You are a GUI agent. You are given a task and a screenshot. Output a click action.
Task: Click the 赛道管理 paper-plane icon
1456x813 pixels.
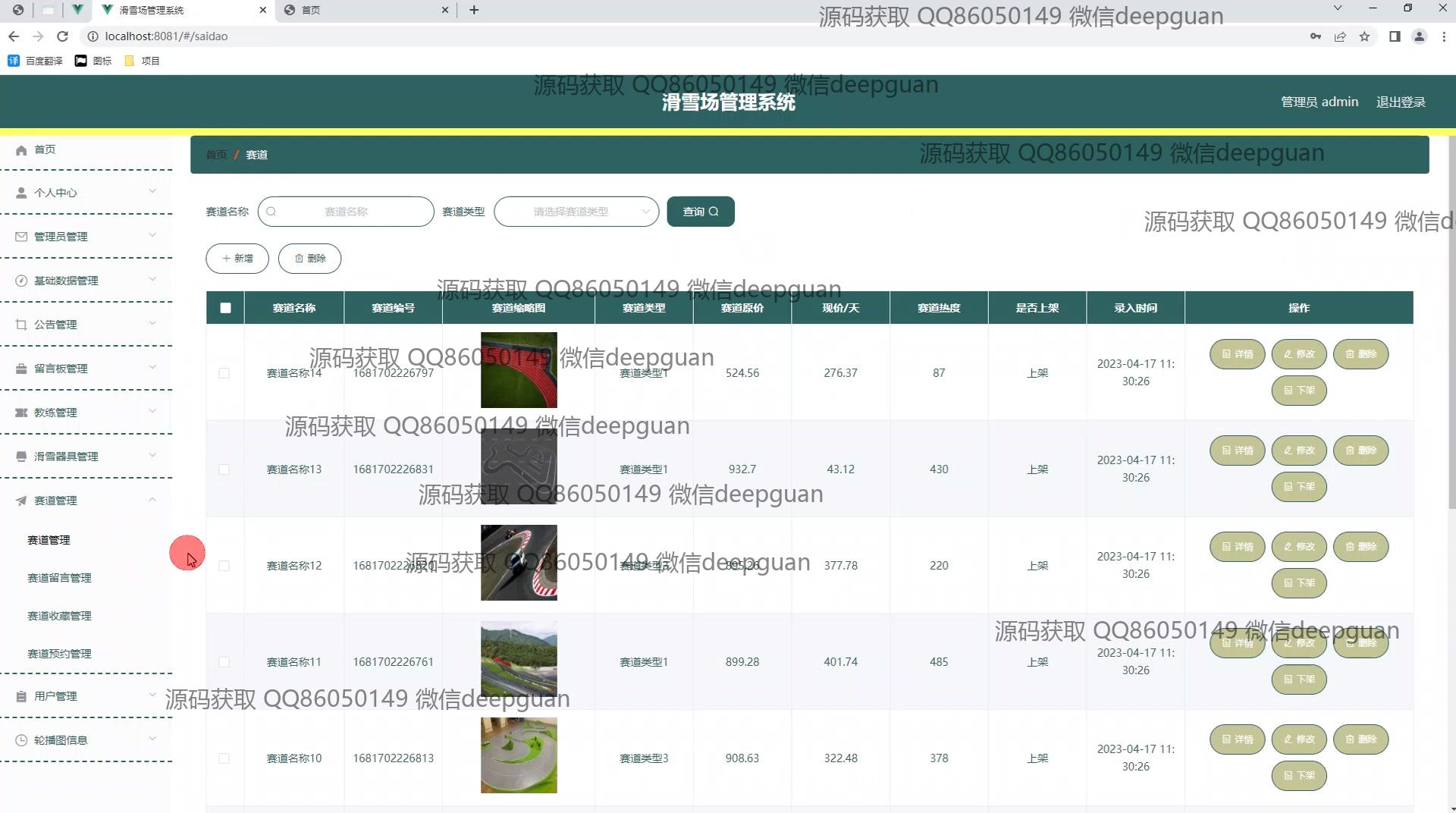21,501
